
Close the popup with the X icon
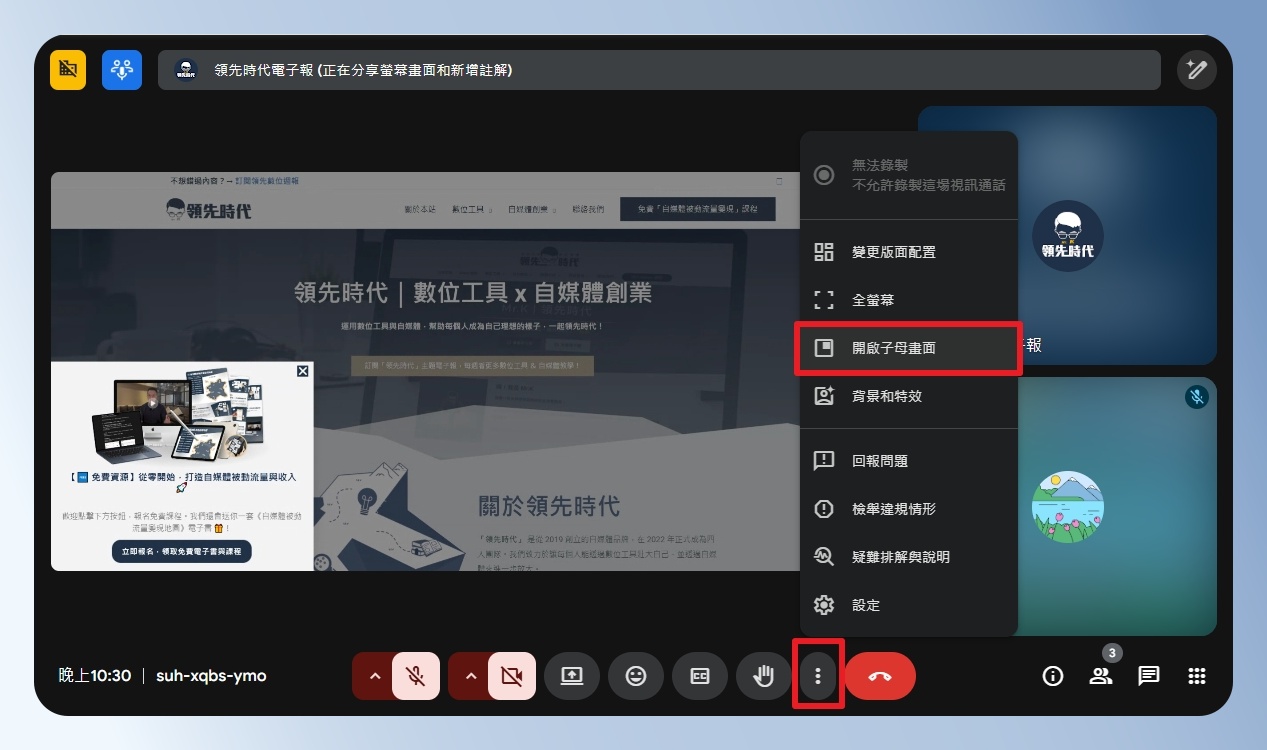pos(303,371)
